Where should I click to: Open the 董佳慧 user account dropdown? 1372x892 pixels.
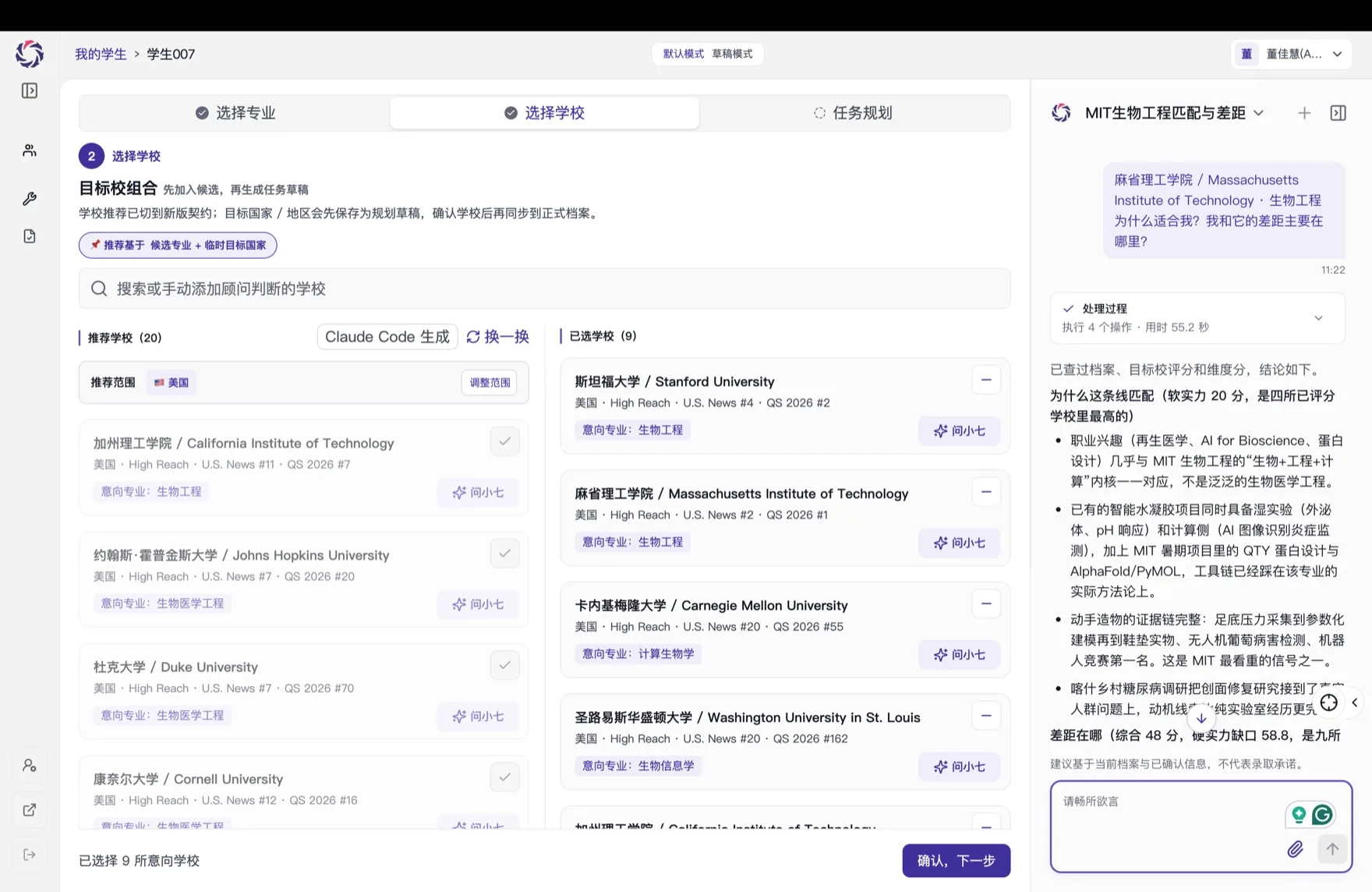(1291, 54)
